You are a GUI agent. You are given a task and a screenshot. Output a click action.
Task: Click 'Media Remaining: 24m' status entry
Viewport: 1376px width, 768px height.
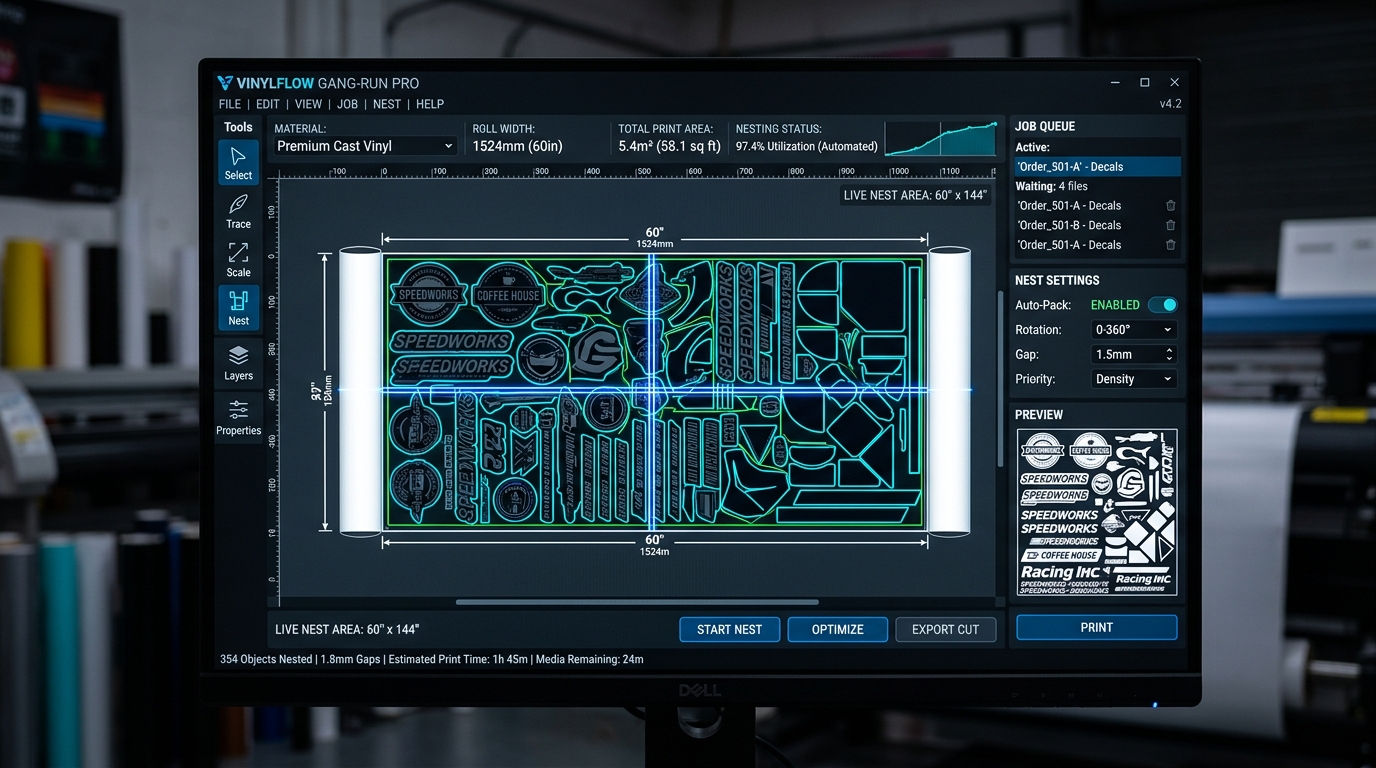tap(590, 659)
